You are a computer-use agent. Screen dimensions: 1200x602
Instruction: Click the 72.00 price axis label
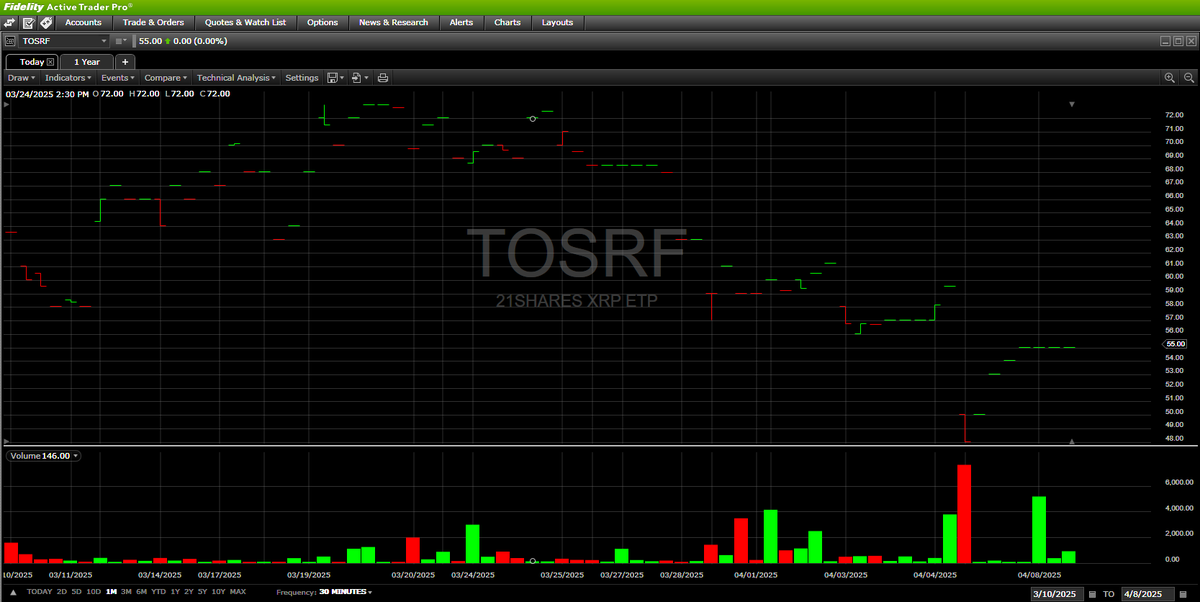[x=1175, y=115]
